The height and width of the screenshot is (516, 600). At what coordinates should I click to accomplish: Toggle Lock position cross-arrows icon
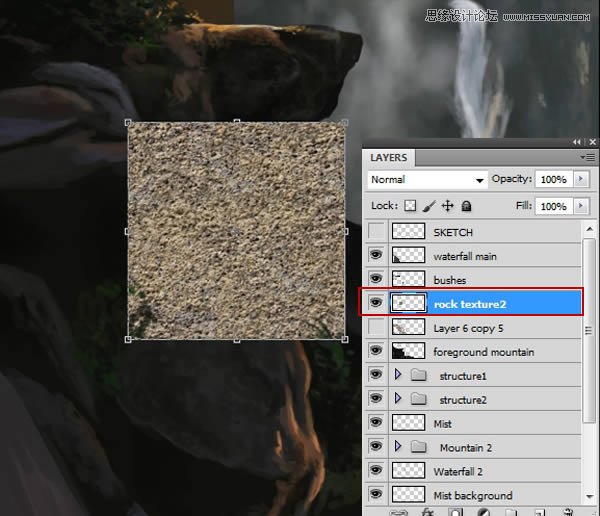tap(447, 206)
